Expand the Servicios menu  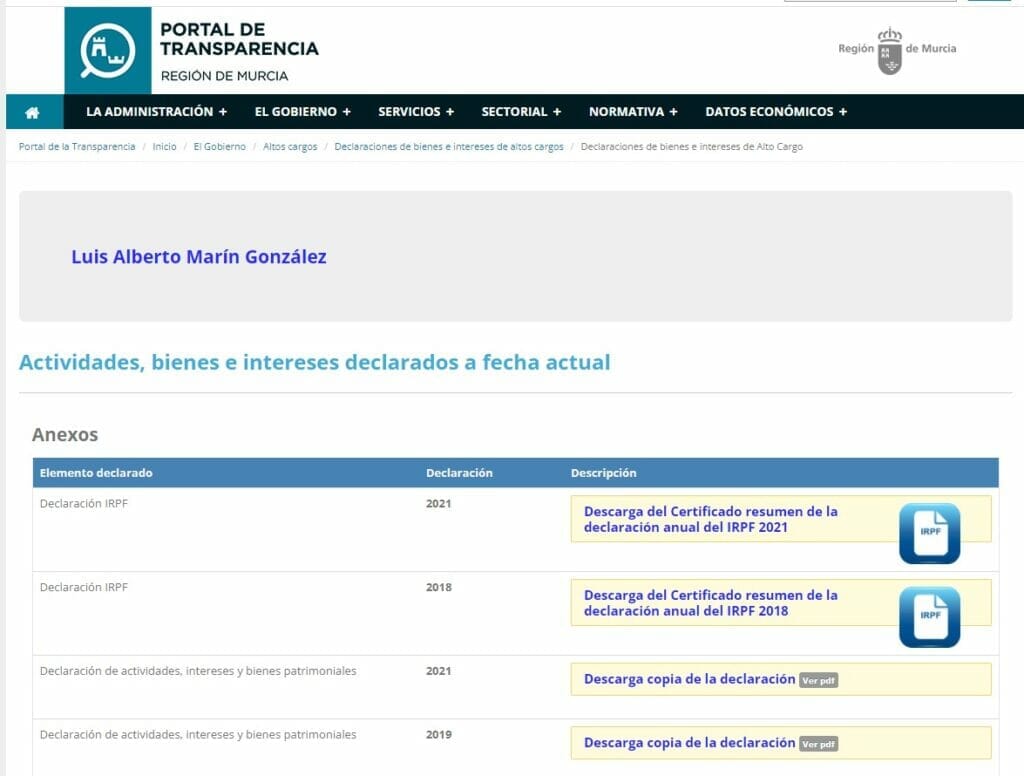coord(416,112)
